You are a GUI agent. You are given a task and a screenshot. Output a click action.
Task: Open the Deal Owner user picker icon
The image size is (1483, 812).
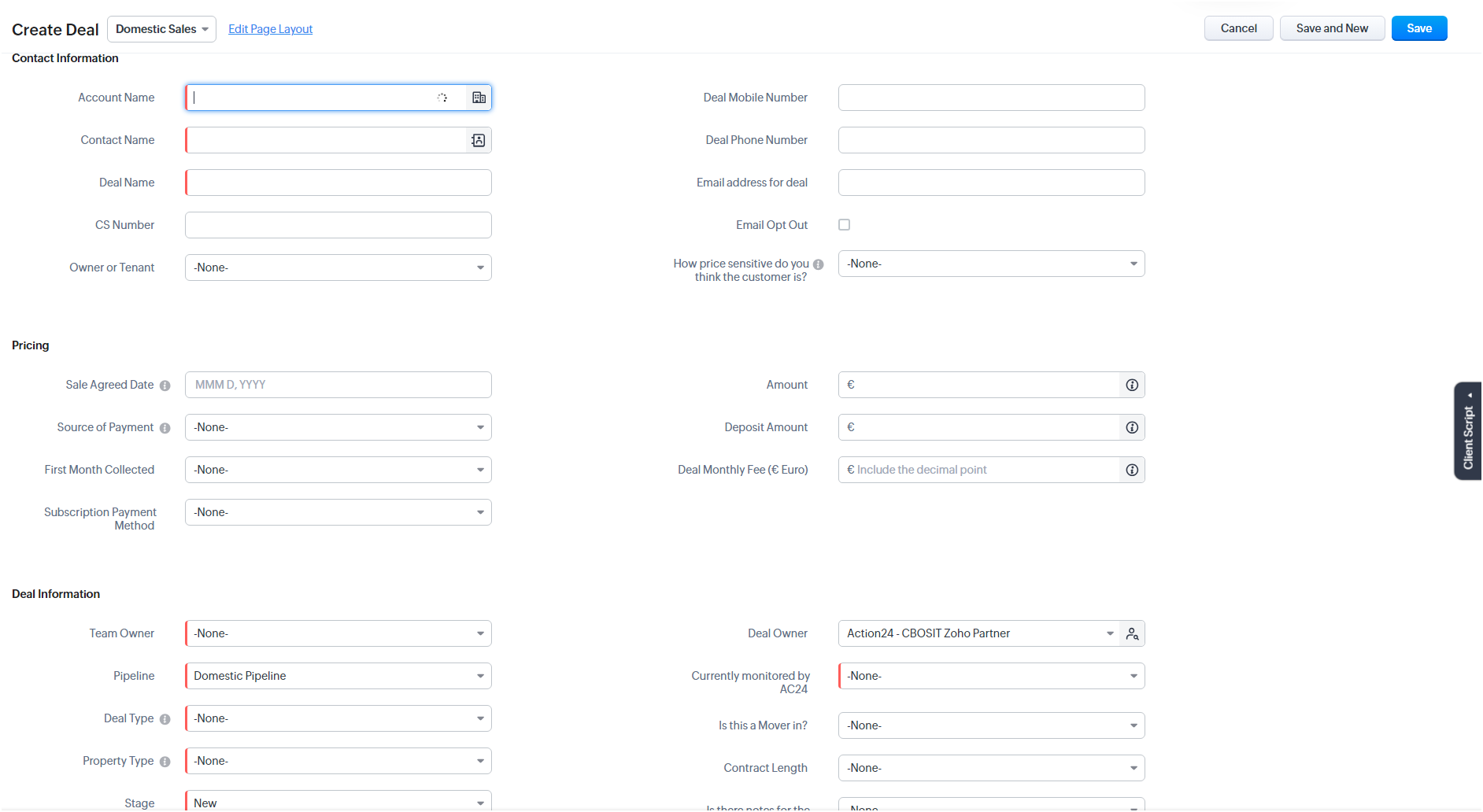[1132, 633]
